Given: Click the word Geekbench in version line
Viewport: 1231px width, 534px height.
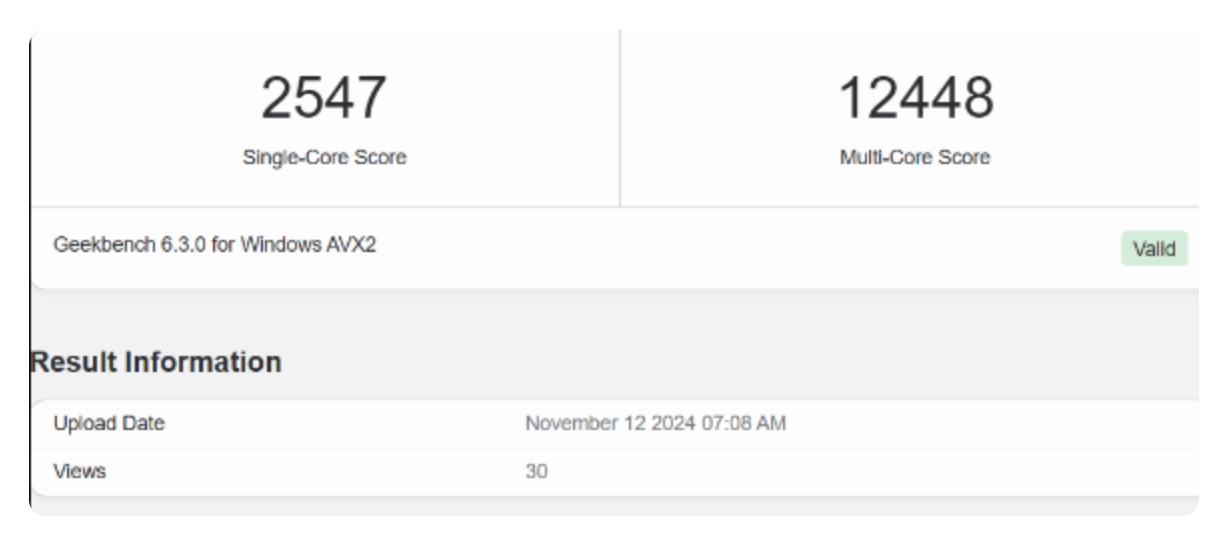Looking at the screenshot, I should click(x=104, y=246).
